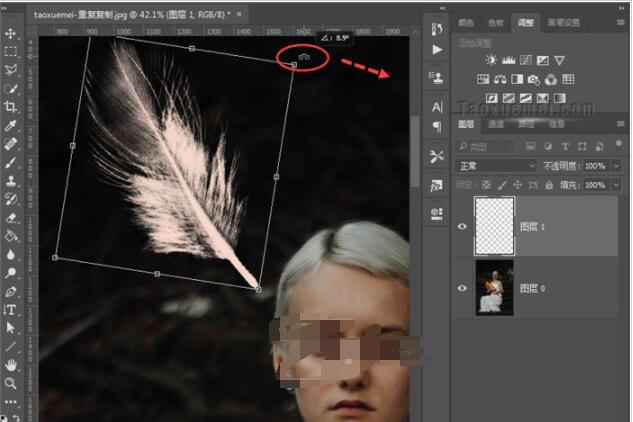This screenshot has height=422, width=633.
Task: Add a Color Lookup grid adjustment
Action: pos(568,79)
